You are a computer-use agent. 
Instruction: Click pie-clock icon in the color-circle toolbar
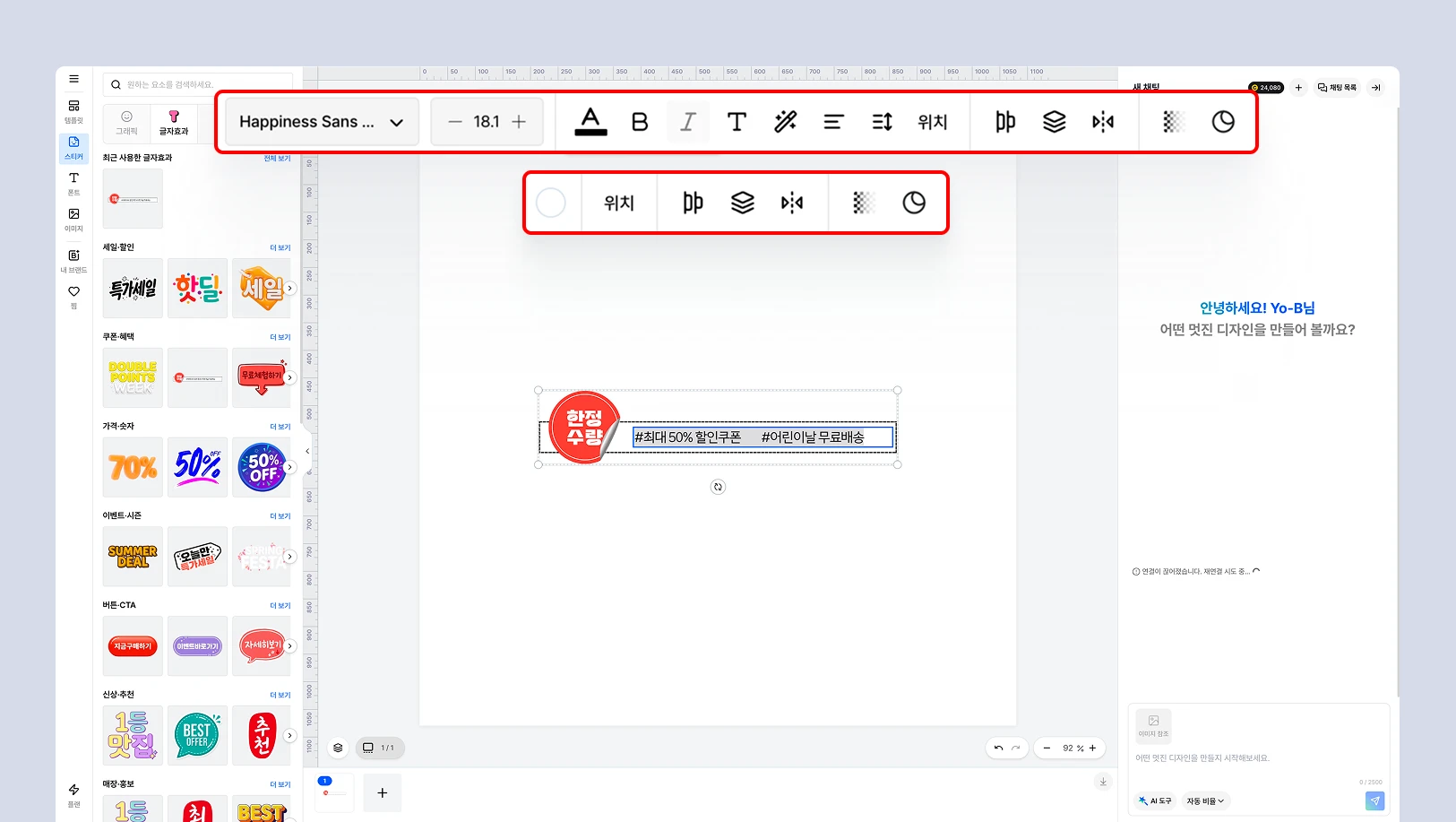[x=914, y=203]
